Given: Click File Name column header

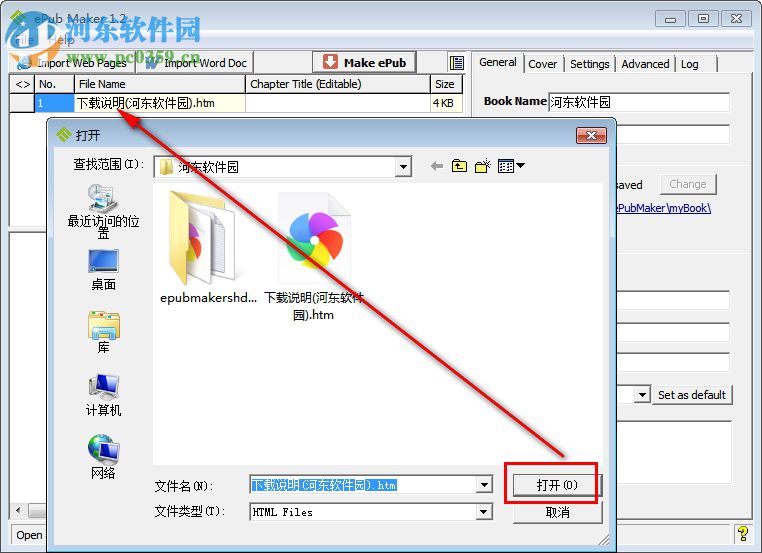Looking at the screenshot, I should 159,84.
